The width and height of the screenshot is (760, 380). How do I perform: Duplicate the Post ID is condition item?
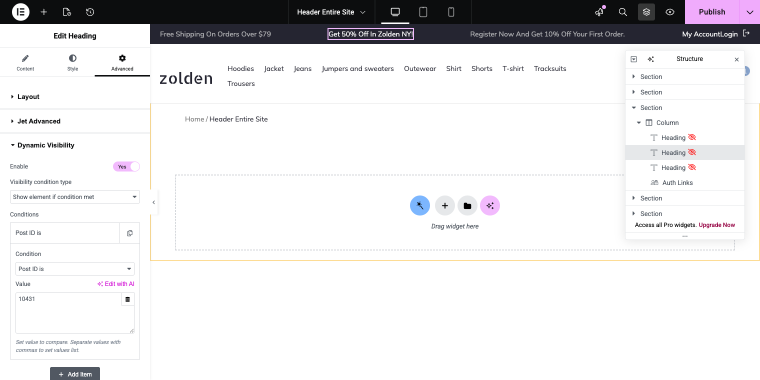pyautogui.click(x=129, y=233)
